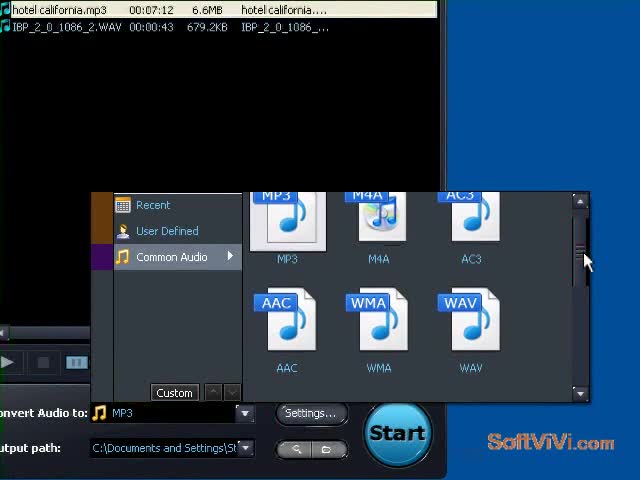Select the AAC format icon

click(x=286, y=320)
